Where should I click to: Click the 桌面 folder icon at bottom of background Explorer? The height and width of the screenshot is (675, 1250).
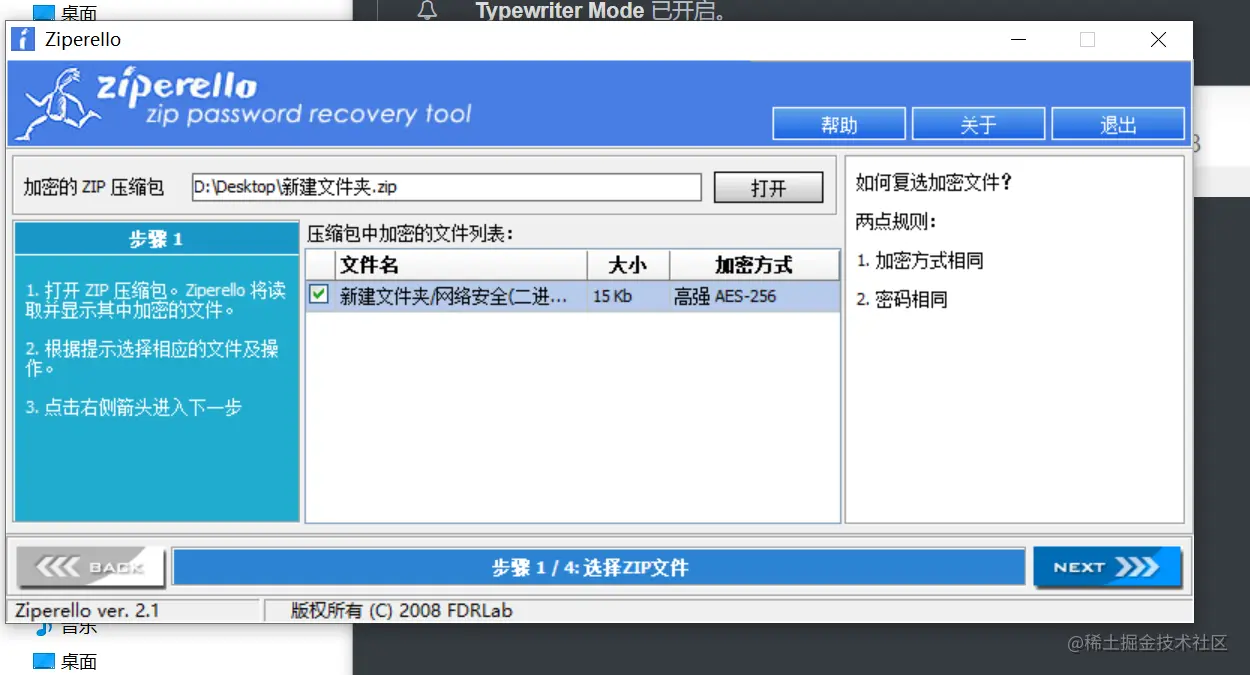click(43, 661)
